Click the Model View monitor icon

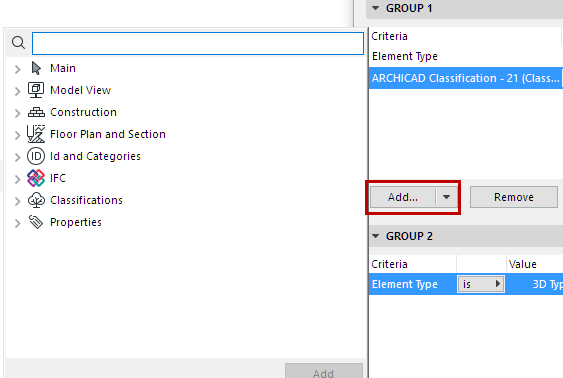tap(36, 90)
